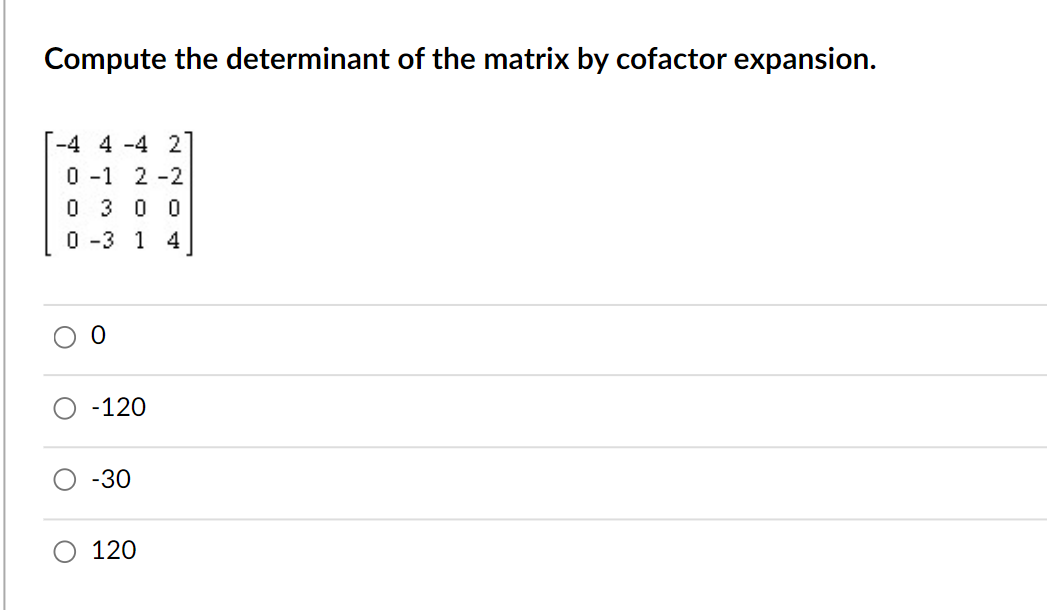Click the divider above the answer choices
The width and height of the screenshot is (1047, 610).
coord(520,302)
